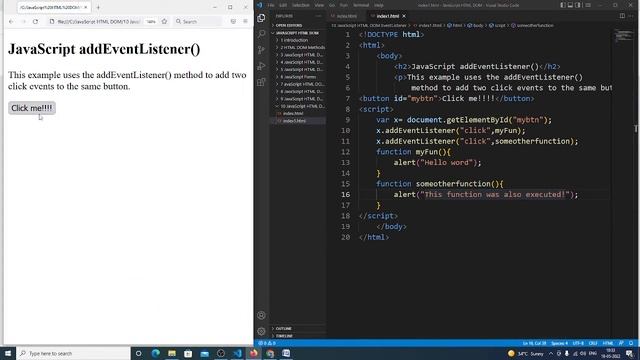The height and width of the screenshot is (360, 640).
Task: Click errors and warnings indicator in status bar
Action: click(x=267, y=343)
